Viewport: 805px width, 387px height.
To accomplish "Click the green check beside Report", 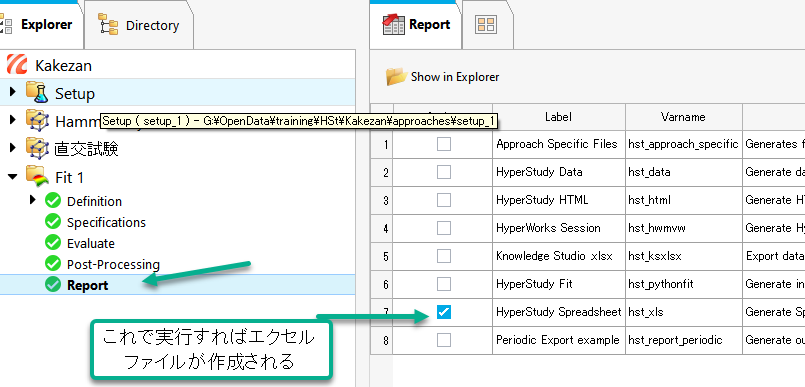I will click(52, 285).
